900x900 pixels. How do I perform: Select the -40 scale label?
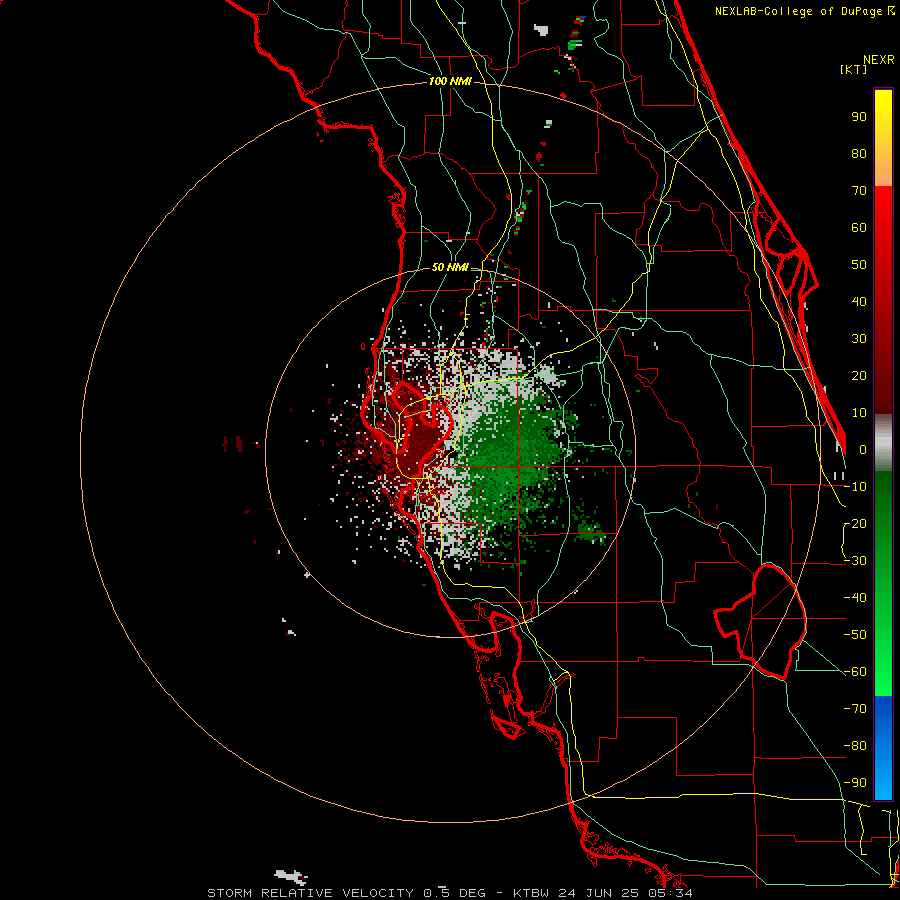(x=855, y=598)
